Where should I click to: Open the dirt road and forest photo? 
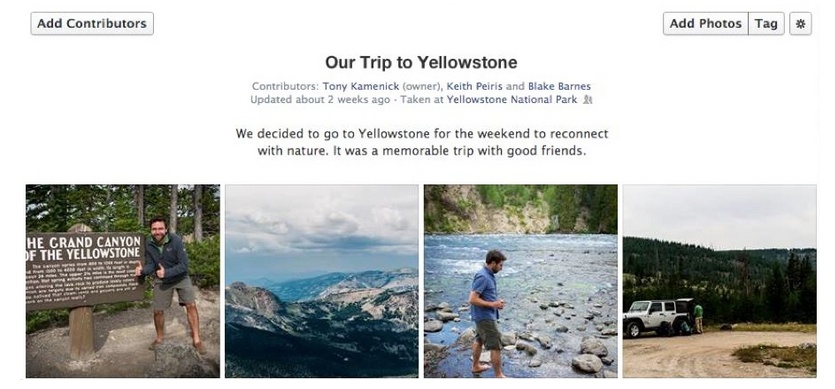click(719, 281)
